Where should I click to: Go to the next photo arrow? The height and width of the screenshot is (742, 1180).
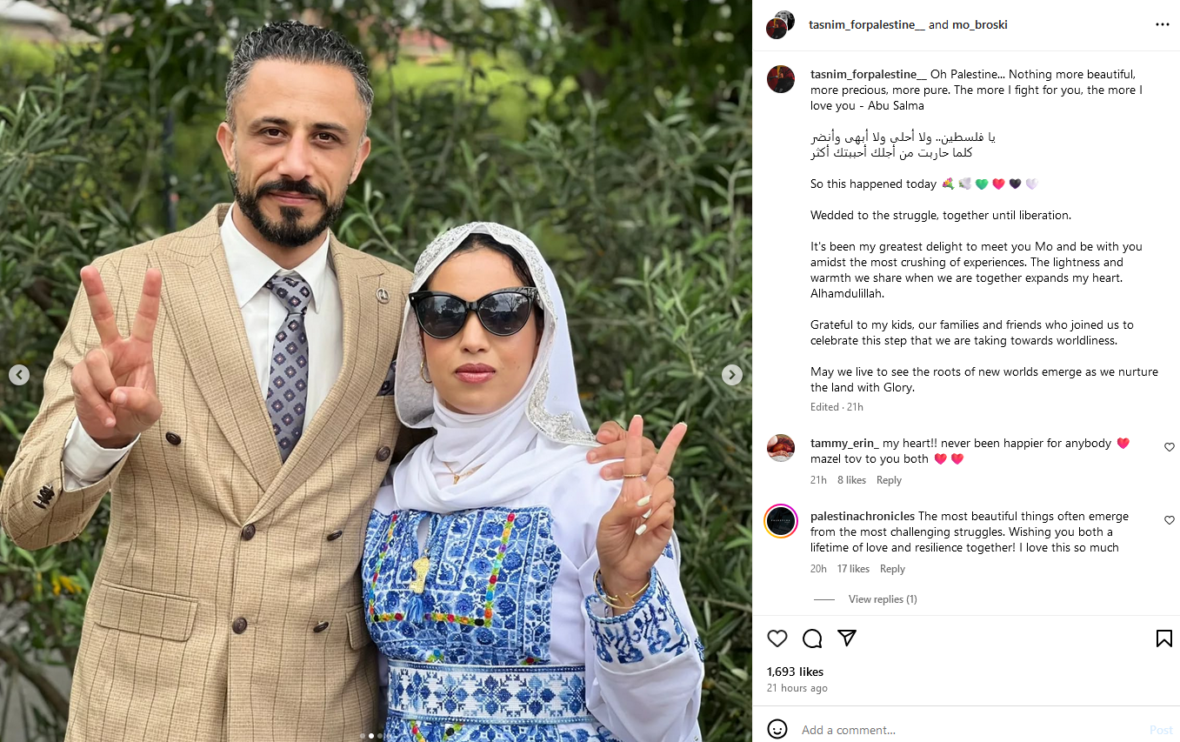click(x=731, y=375)
